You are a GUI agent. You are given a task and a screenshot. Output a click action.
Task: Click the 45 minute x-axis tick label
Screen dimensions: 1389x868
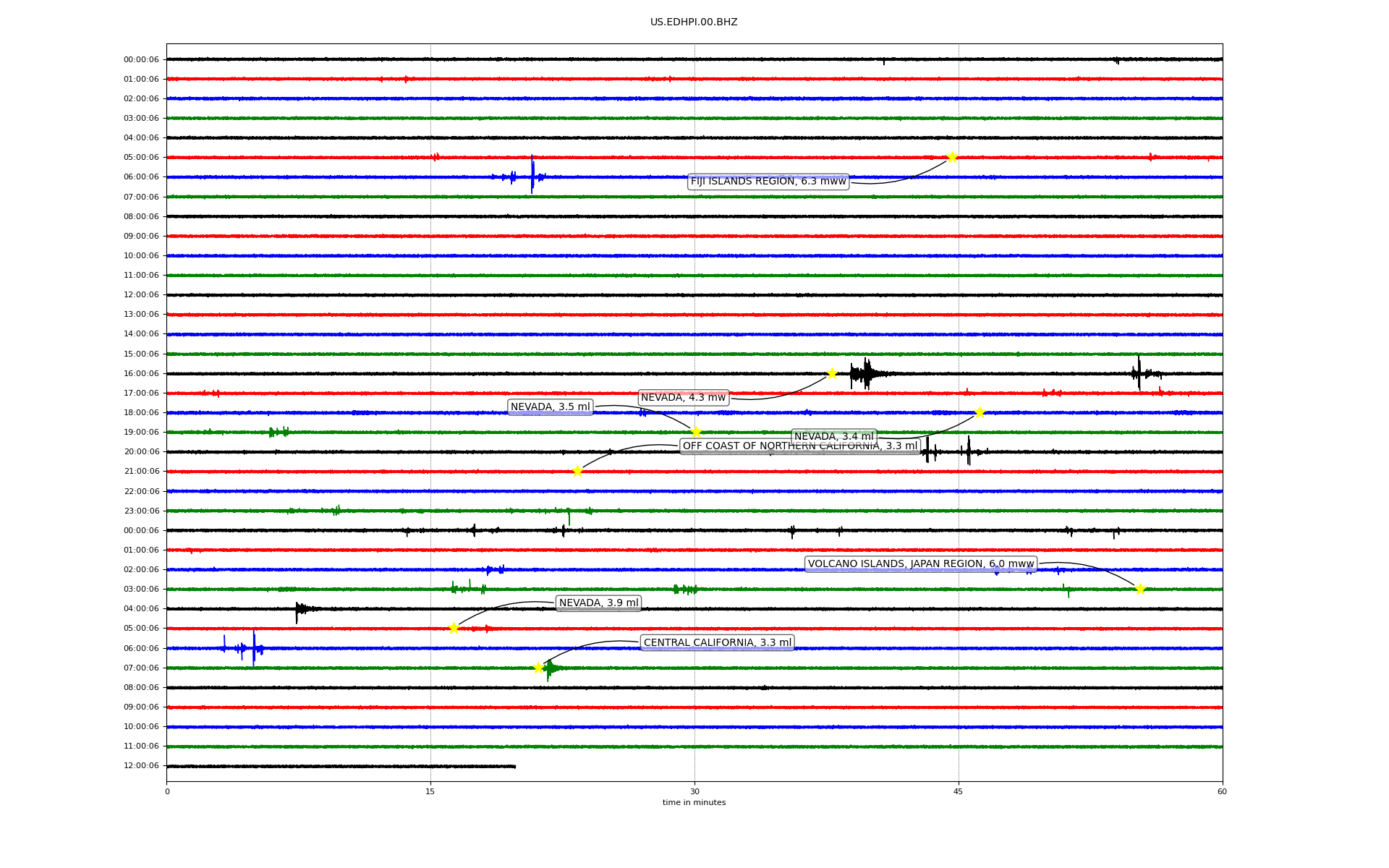tap(958, 791)
